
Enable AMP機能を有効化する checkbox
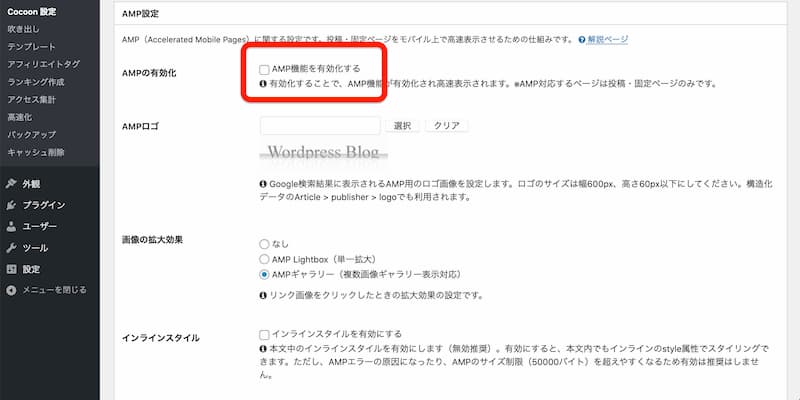264,70
